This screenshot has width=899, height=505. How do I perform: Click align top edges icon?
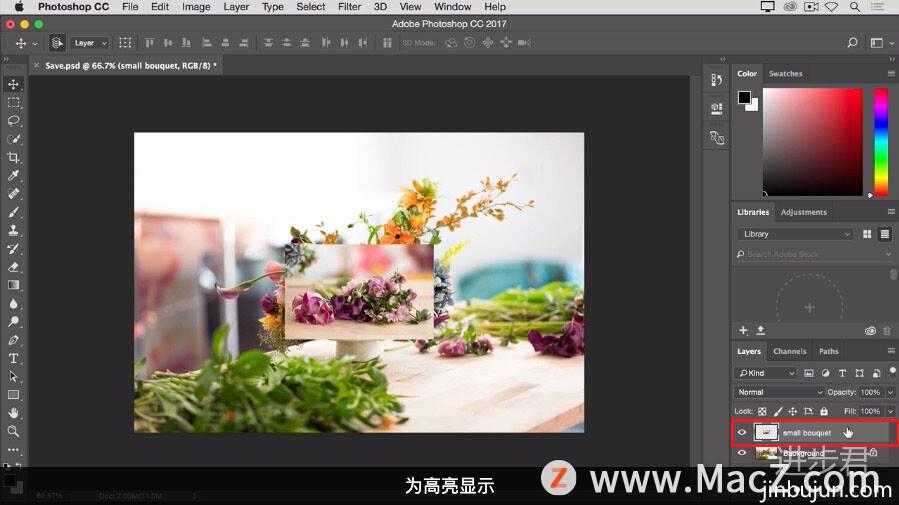click(150, 42)
